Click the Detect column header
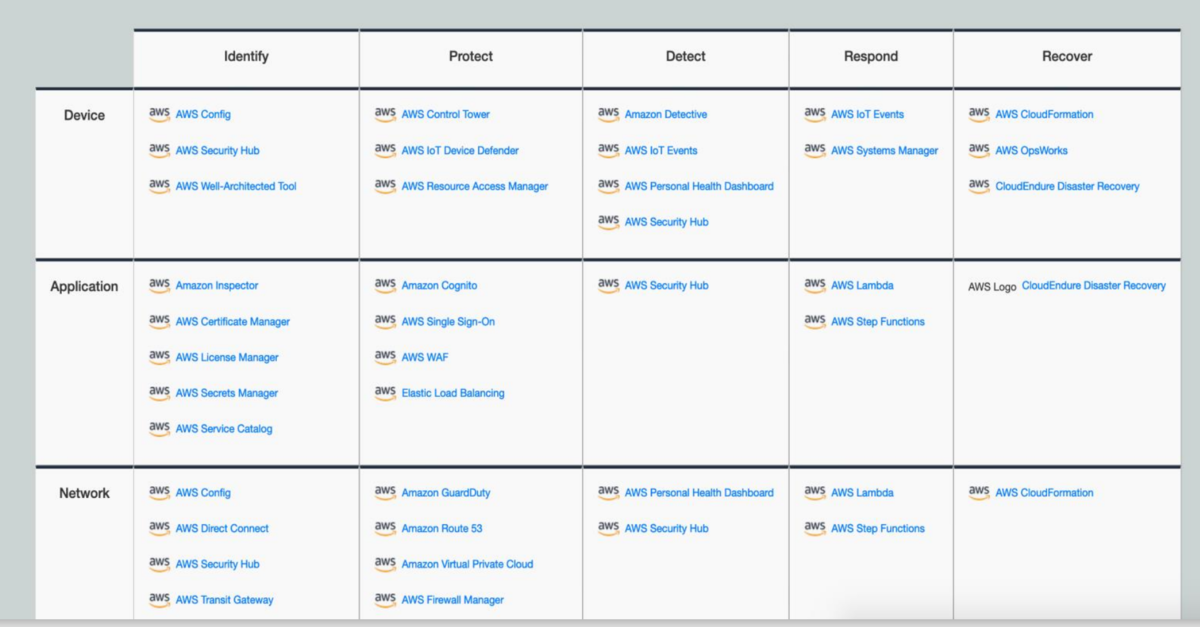The height and width of the screenshot is (627, 1200). tap(686, 57)
